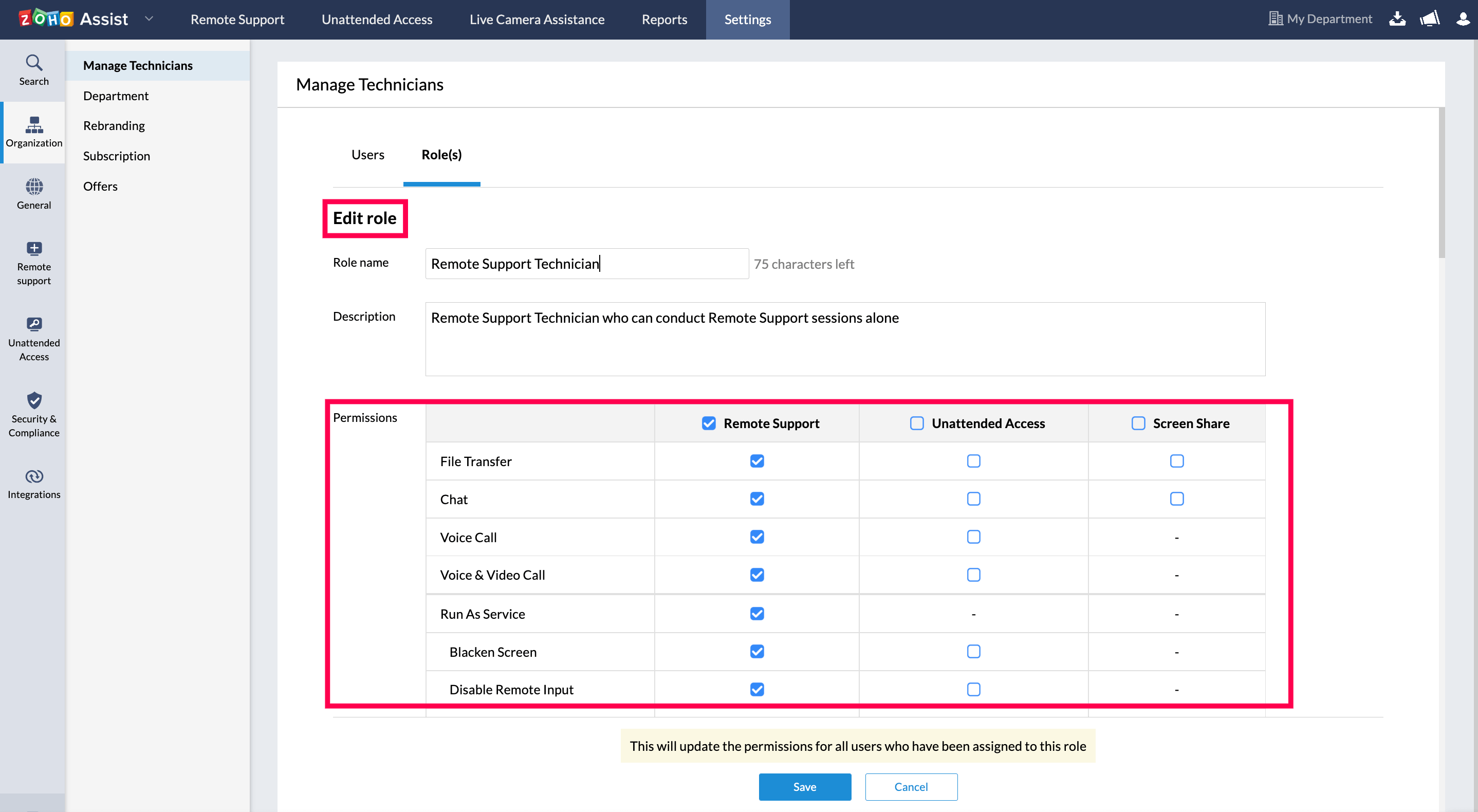
Task: Uncheck File Transfer for Remote Support
Action: (x=757, y=462)
